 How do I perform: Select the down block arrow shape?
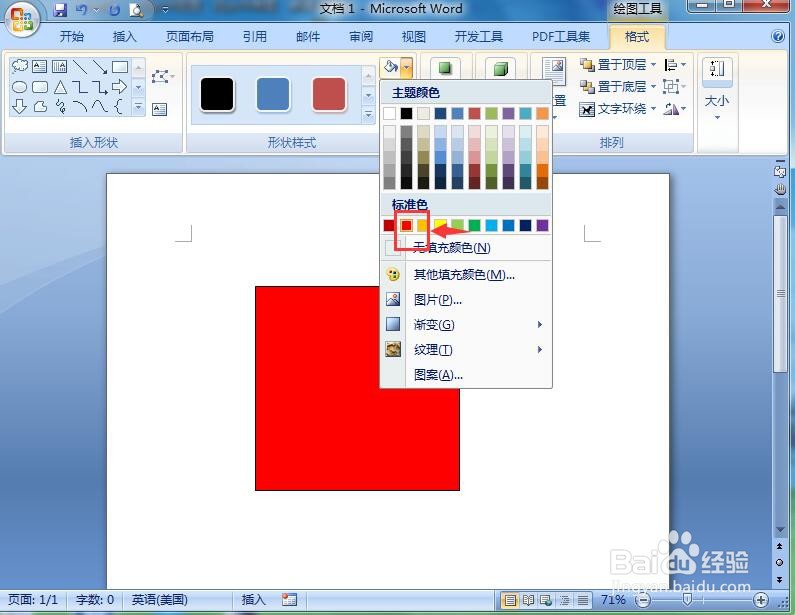(20, 106)
